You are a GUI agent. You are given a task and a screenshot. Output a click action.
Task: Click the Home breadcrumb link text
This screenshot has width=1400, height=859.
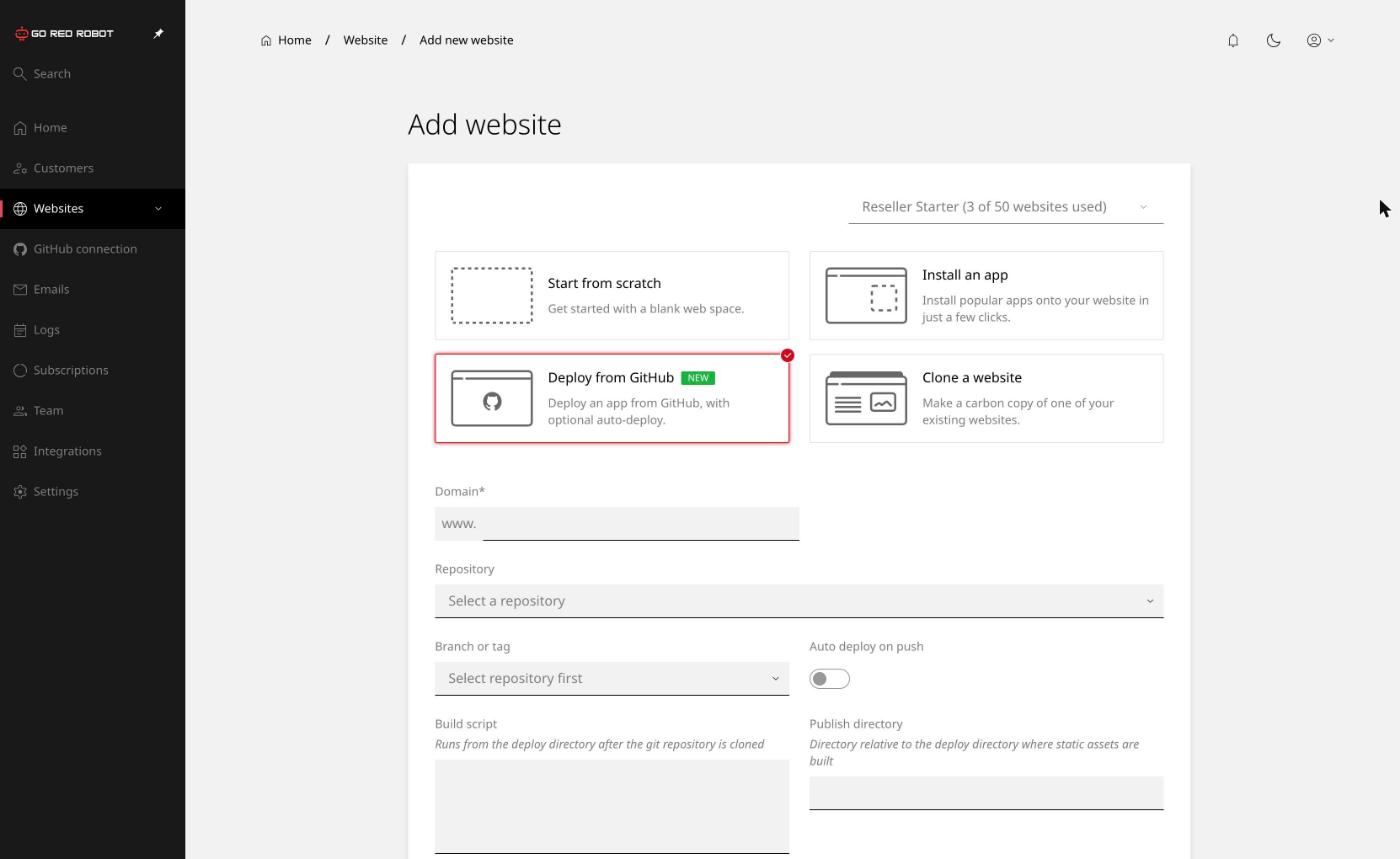point(294,41)
